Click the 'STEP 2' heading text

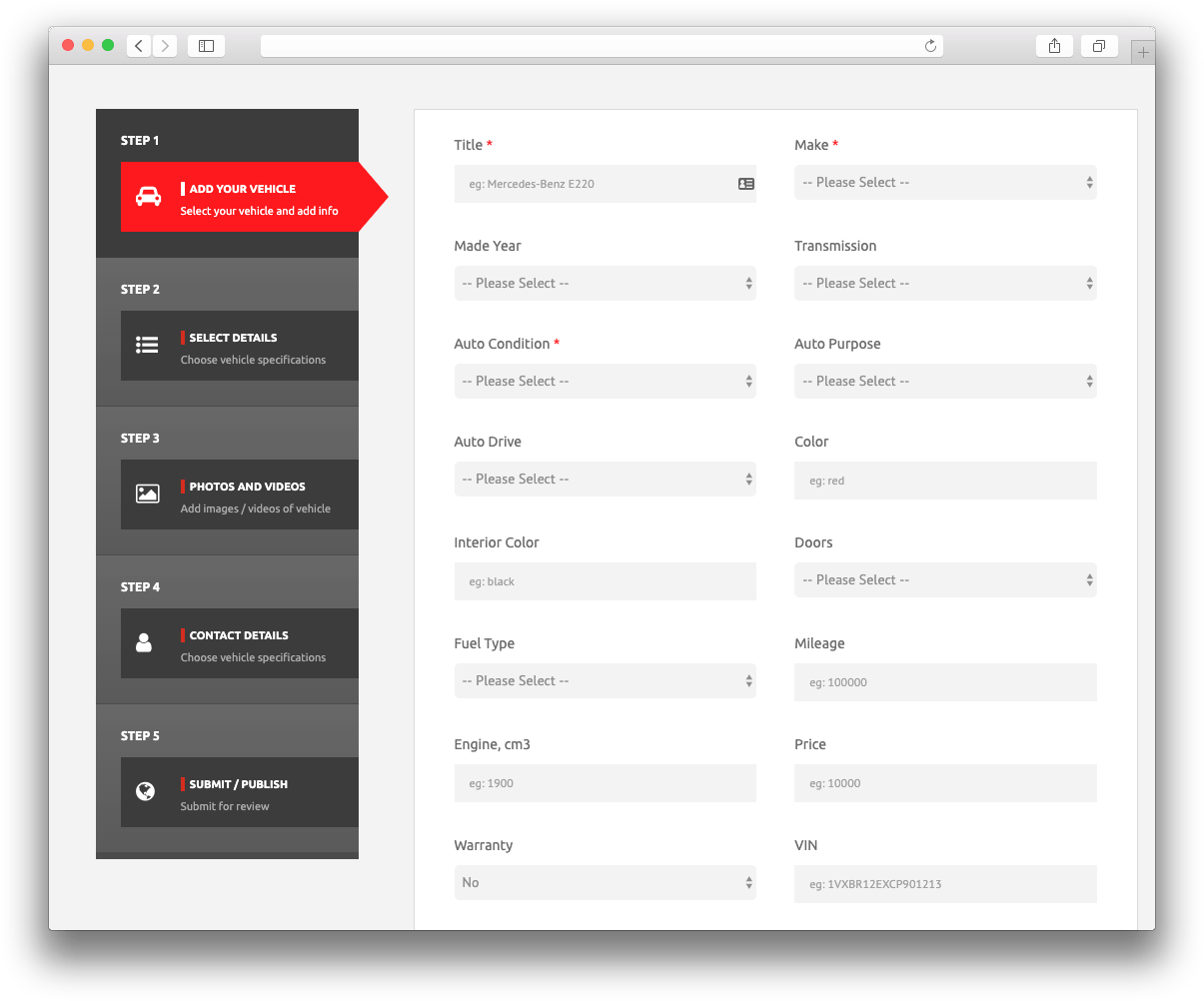[x=140, y=290]
